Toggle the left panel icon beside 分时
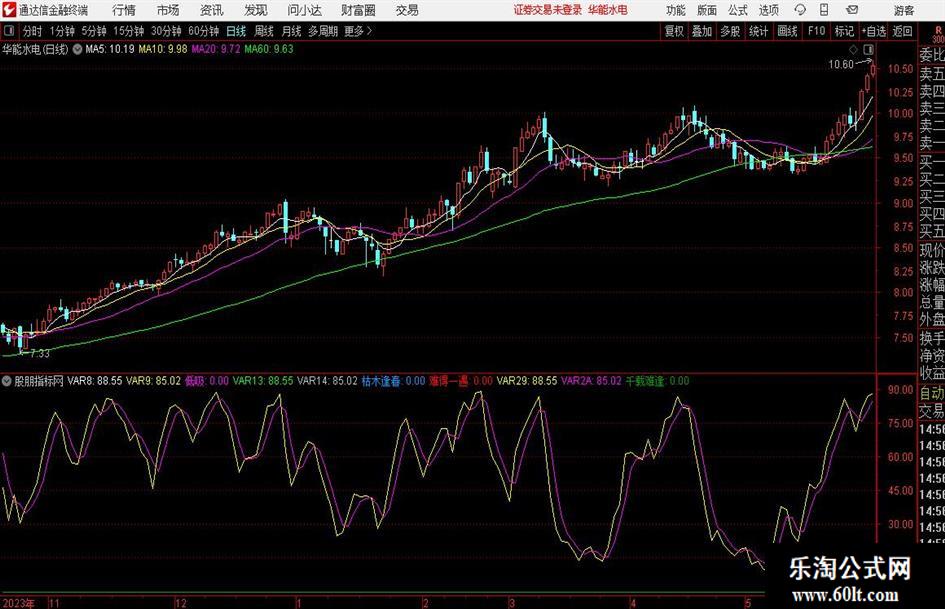Image resolution: width=945 pixels, height=609 pixels. point(9,31)
